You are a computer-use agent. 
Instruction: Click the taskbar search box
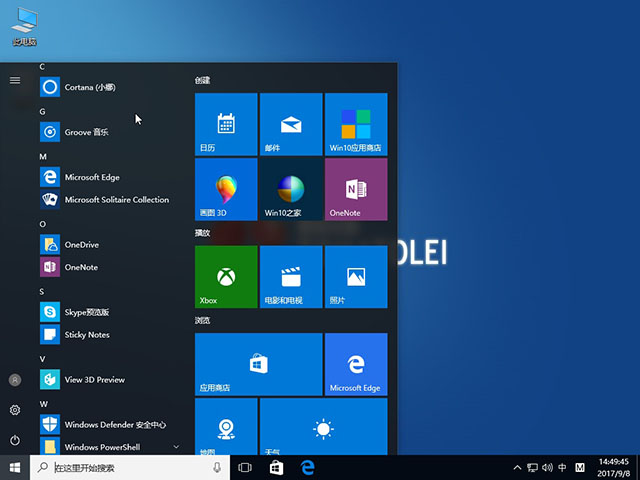(130, 467)
